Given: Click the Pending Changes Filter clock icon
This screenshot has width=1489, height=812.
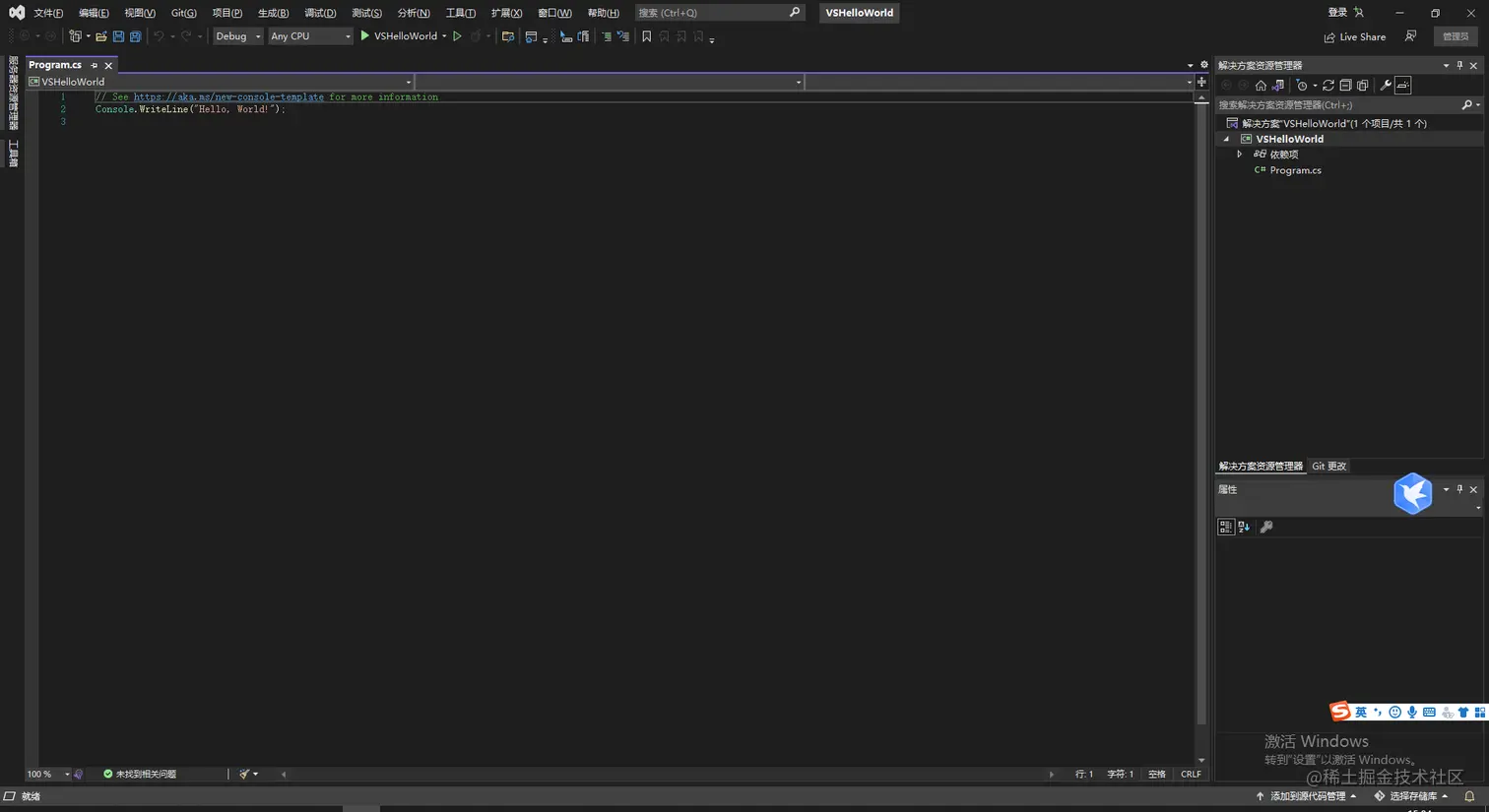Looking at the screenshot, I should click(x=1302, y=86).
